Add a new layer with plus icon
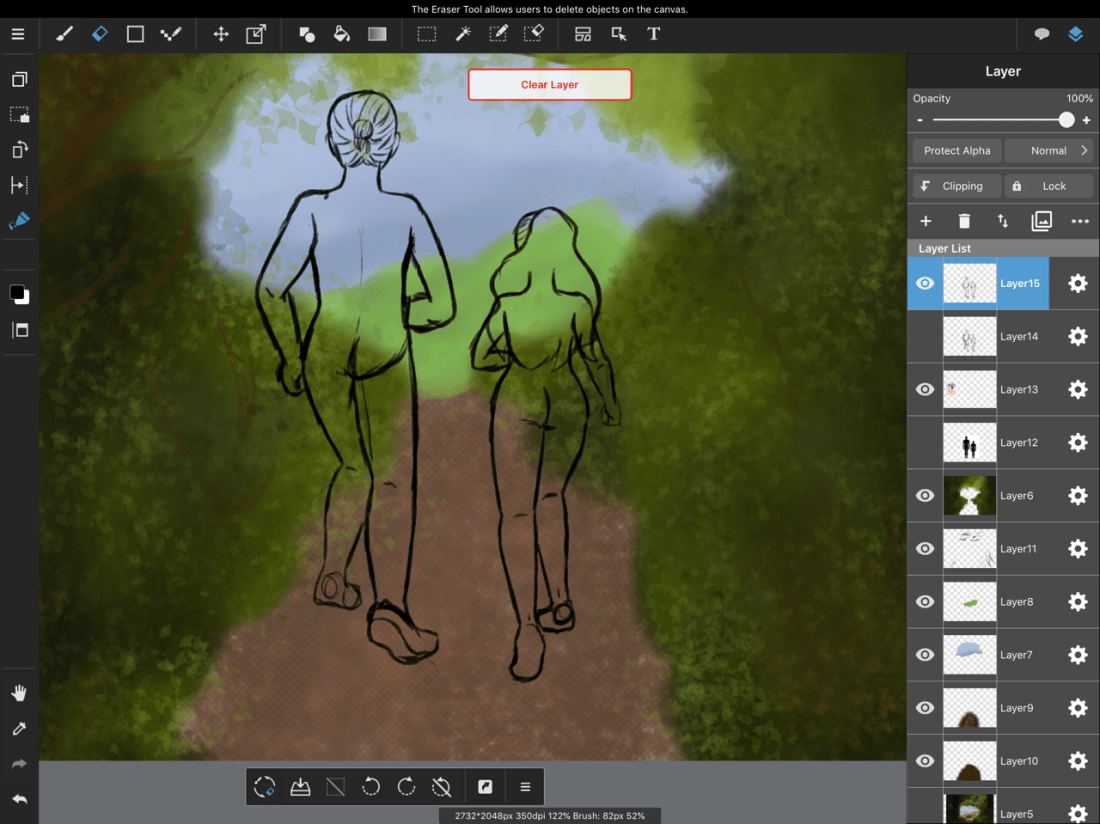This screenshot has width=1100, height=824. tap(926, 221)
